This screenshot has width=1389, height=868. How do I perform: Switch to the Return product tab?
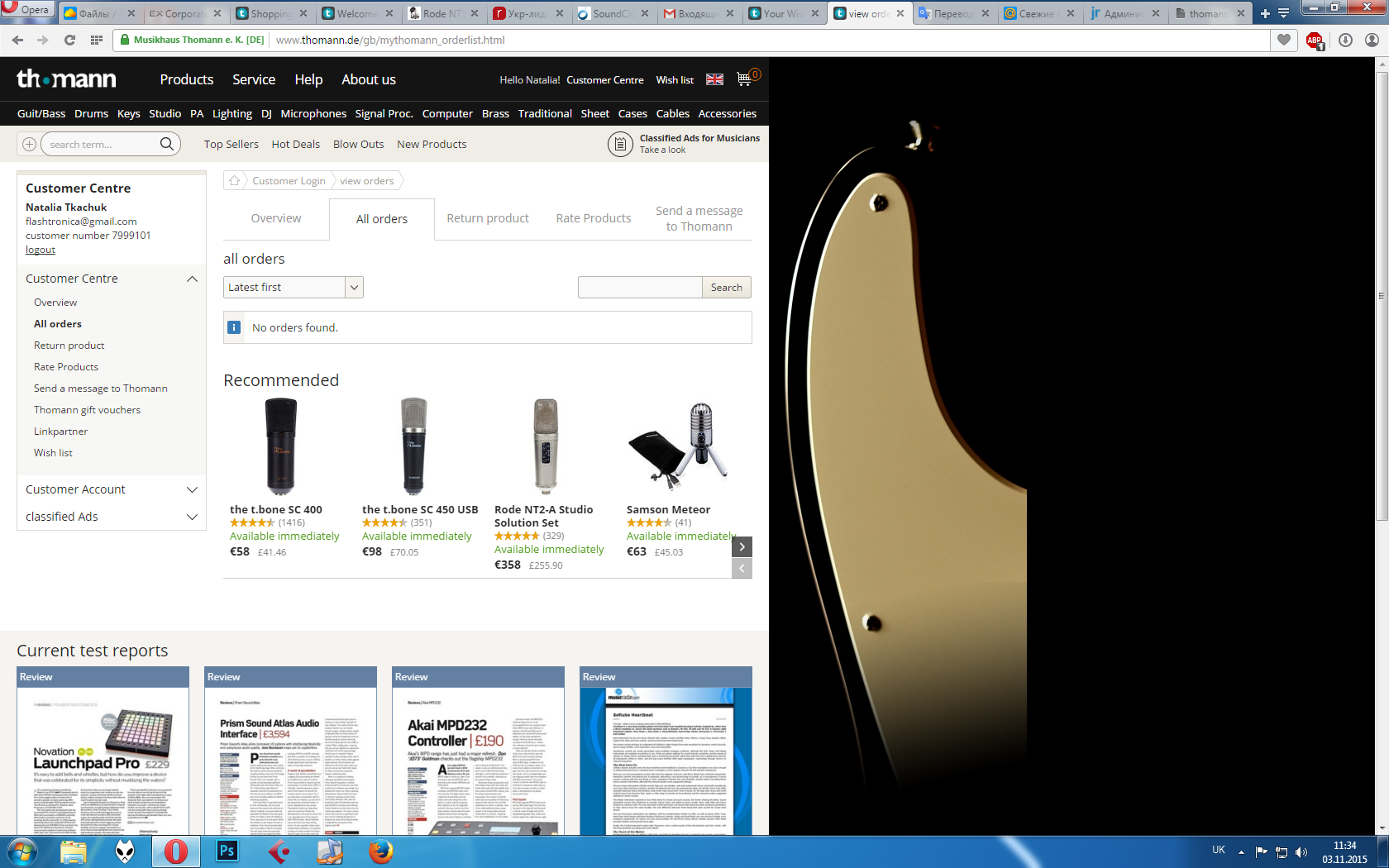click(488, 218)
